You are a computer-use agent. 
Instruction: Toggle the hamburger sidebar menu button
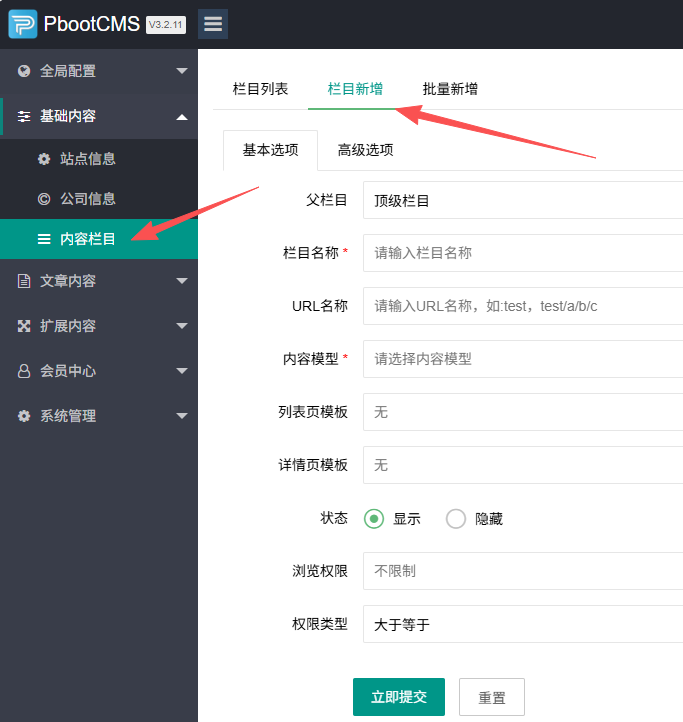(x=213, y=24)
